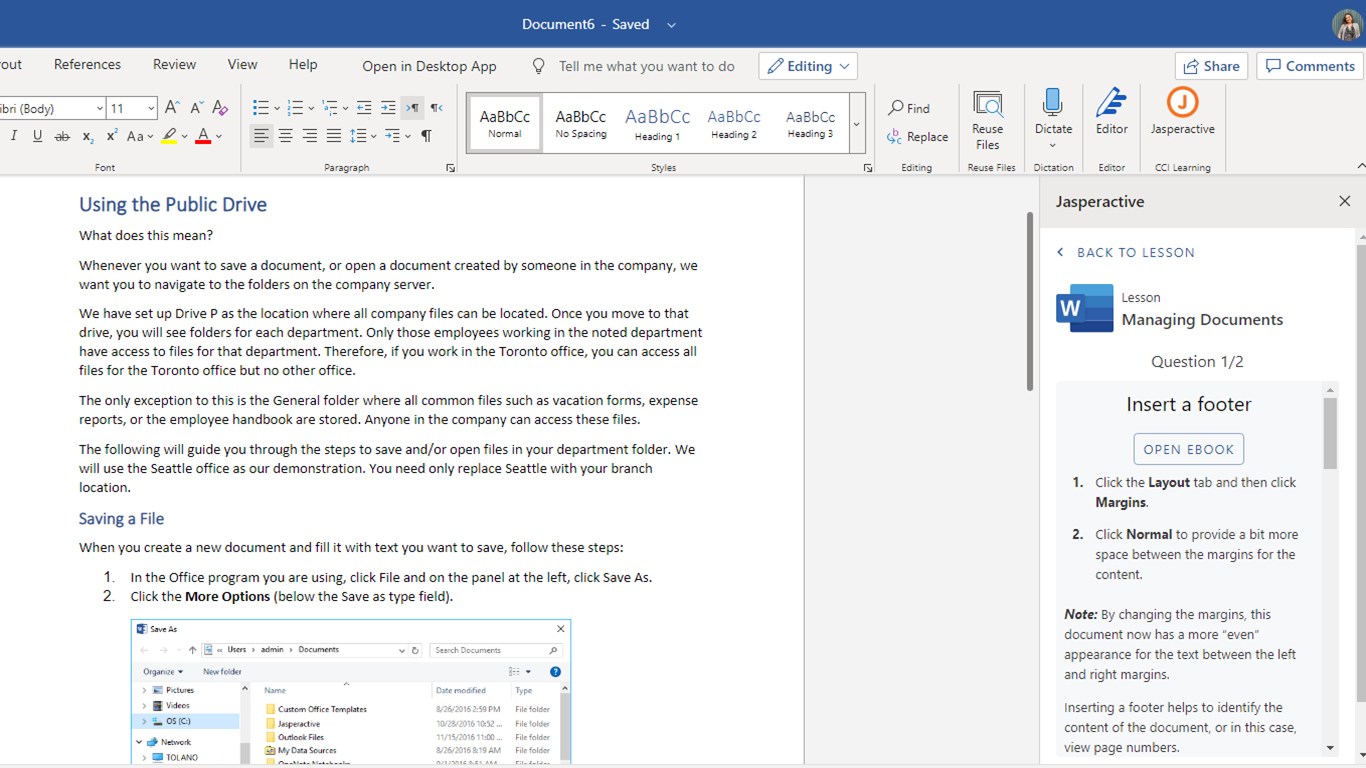Switch to the References tab
The width and height of the screenshot is (1366, 768).
click(87, 64)
